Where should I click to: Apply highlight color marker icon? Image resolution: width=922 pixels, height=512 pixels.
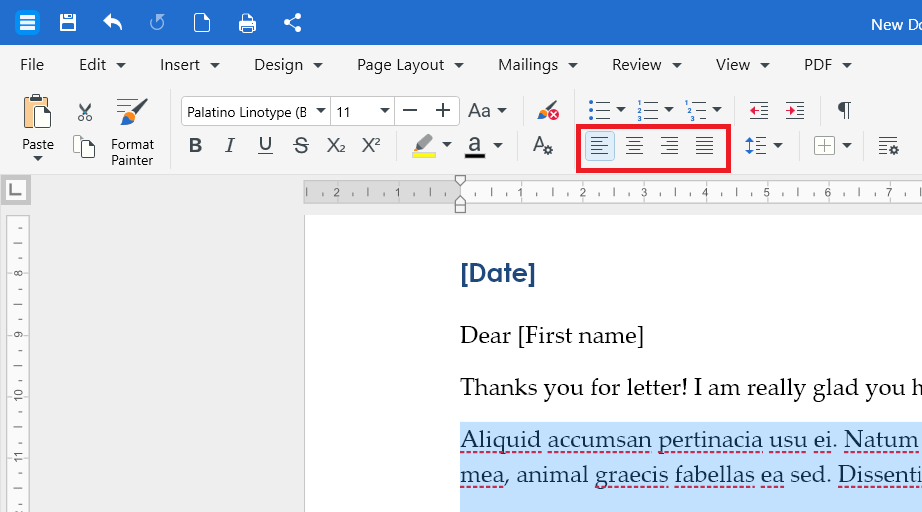(423, 145)
